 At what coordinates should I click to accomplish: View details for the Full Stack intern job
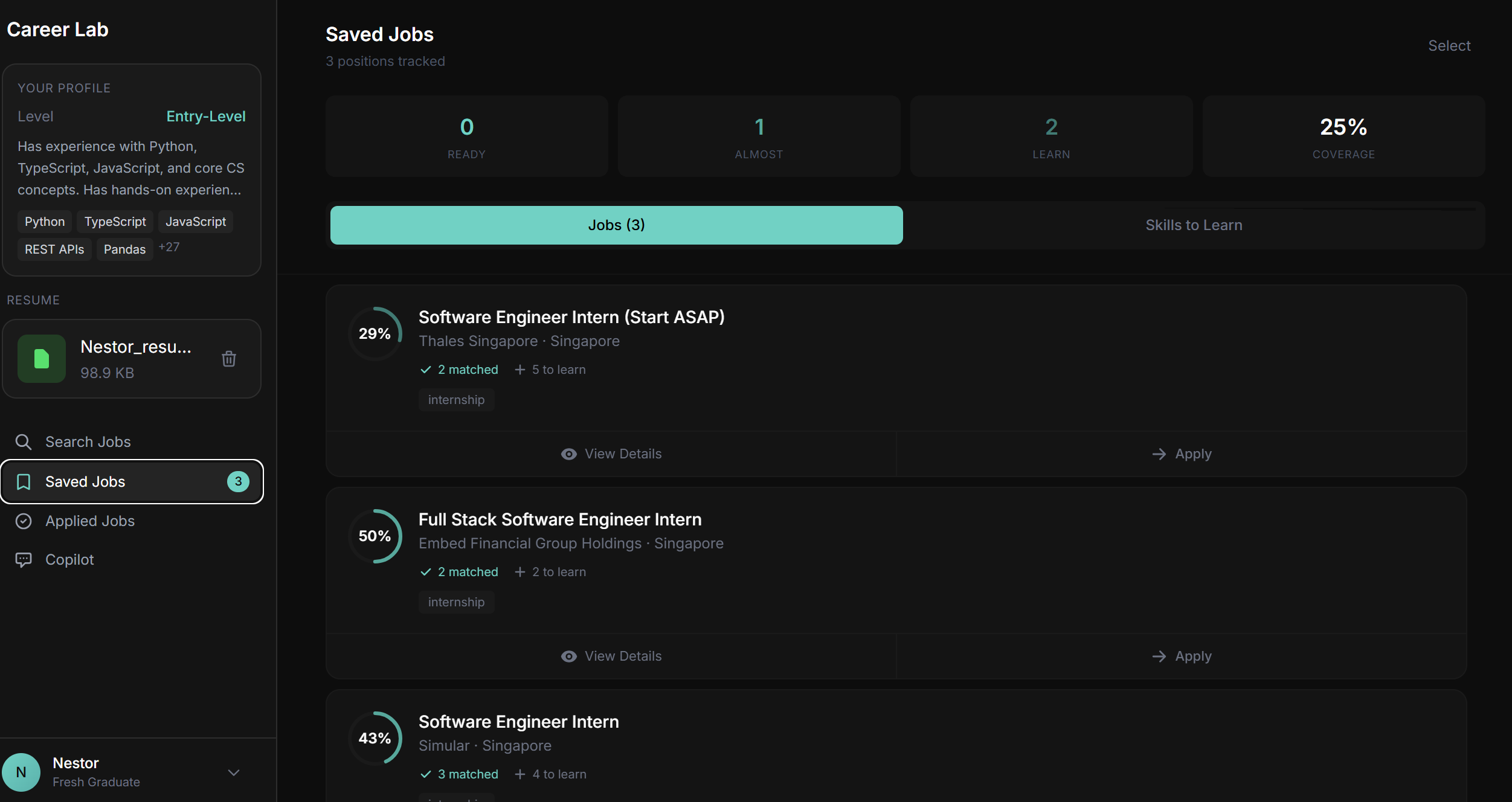point(611,656)
